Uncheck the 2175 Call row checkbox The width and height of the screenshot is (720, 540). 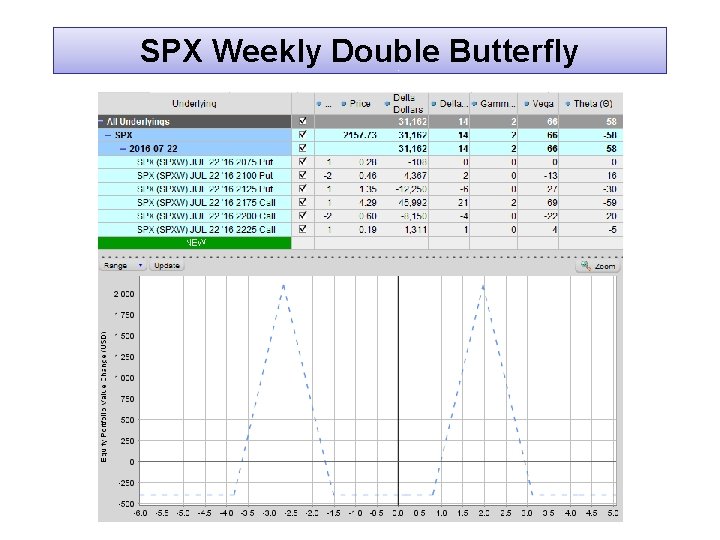point(303,202)
